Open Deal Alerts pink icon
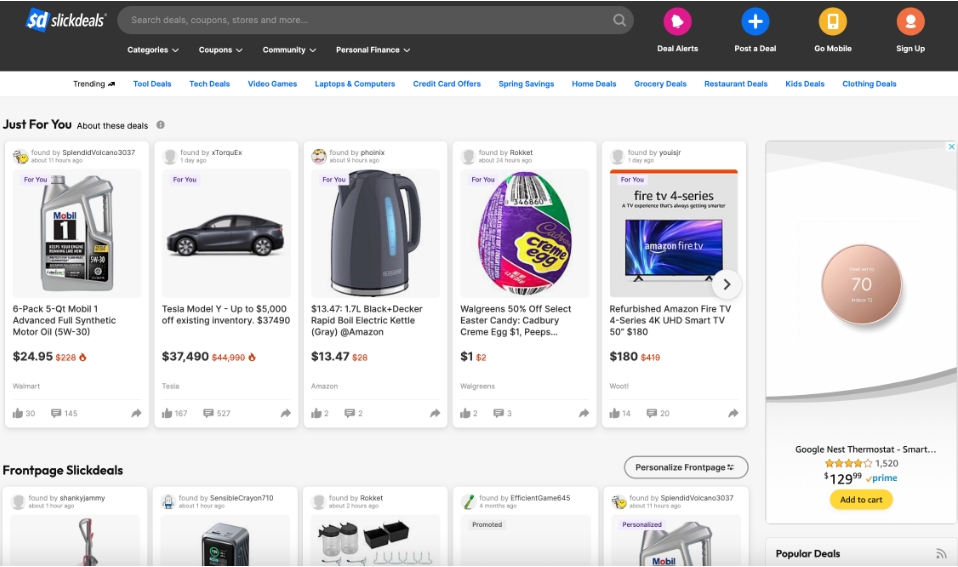Viewport: 958px width, 567px height. click(677, 21)
